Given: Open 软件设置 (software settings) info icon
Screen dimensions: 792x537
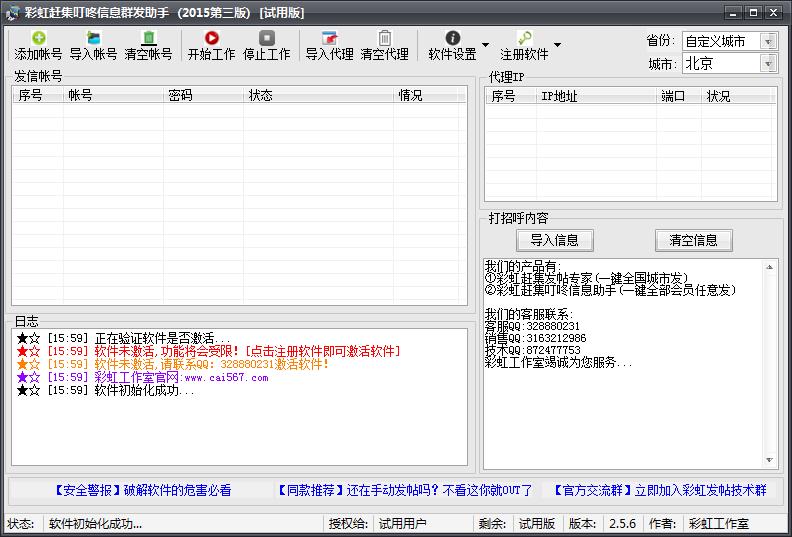Looking at the screenshot, I should [x=452, y=38].
